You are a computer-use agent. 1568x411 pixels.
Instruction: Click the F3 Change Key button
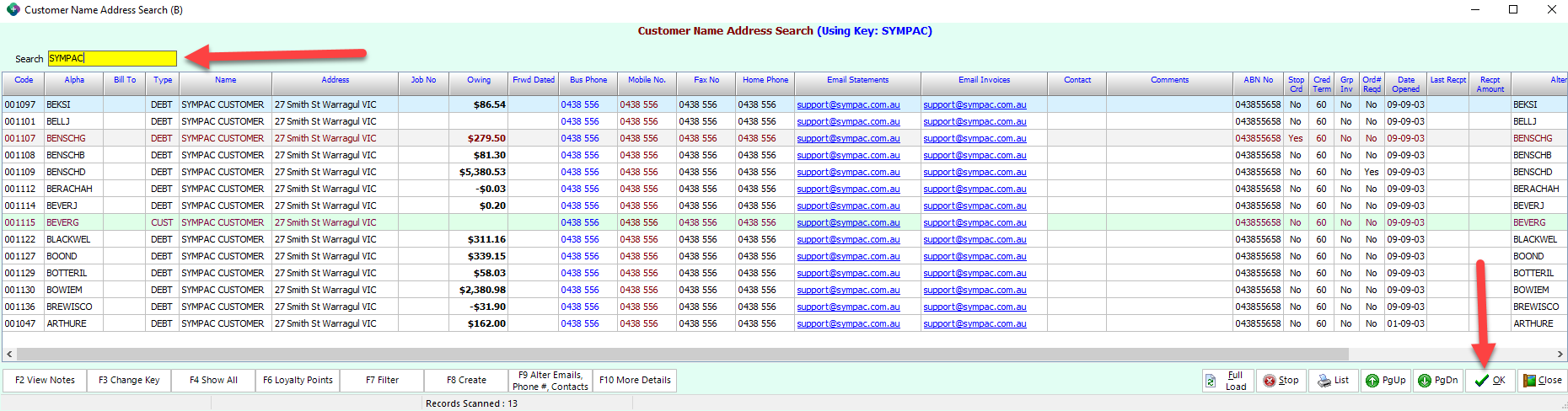pyautogui.click(x=129, y=381)
